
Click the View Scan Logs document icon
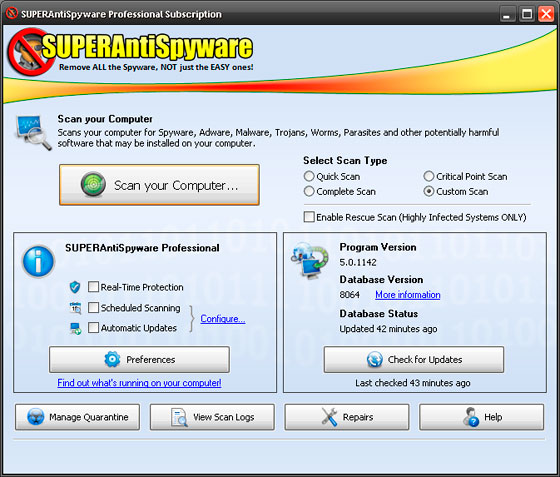(179, 417)
